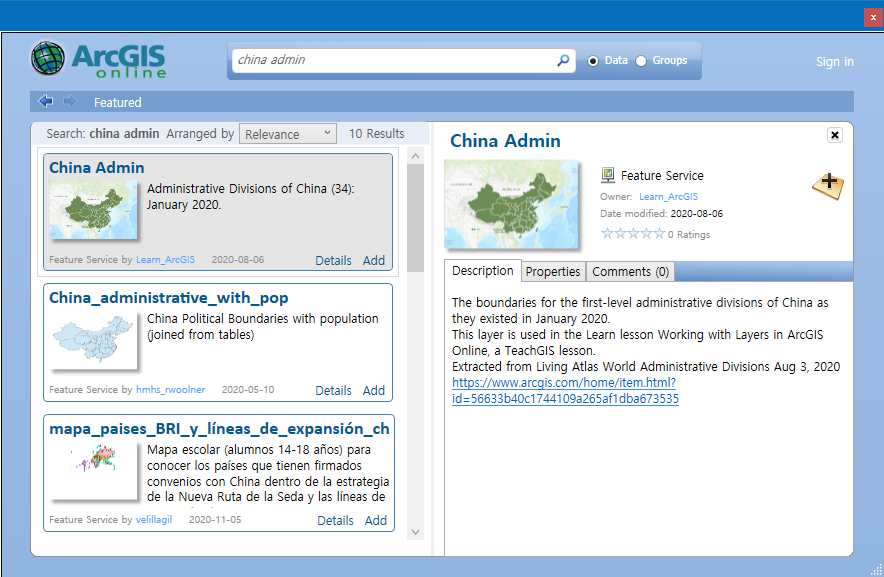
Task: Click the '0 Ratings' text
Action: tap(689, 235)
